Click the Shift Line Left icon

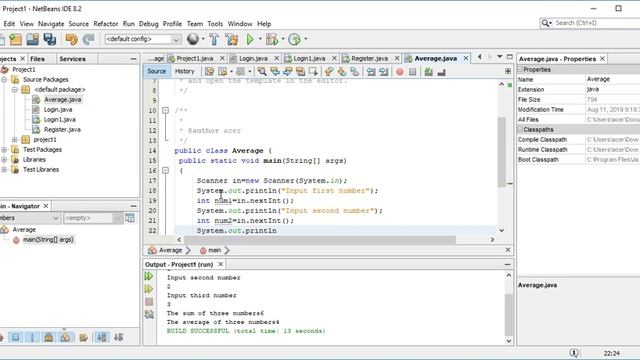point(371,71)
